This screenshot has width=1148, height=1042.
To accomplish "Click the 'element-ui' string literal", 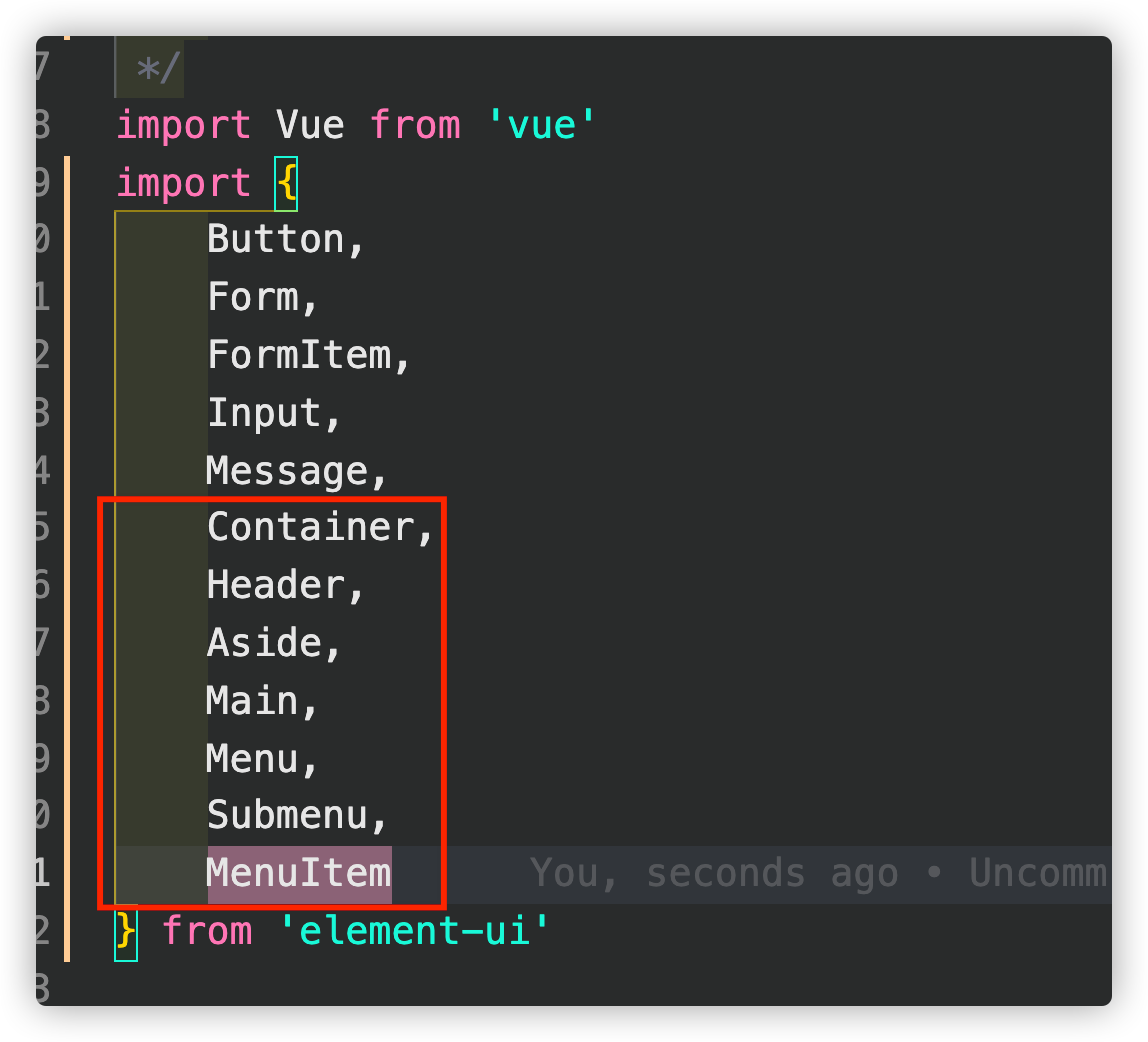I will (414, 931).
